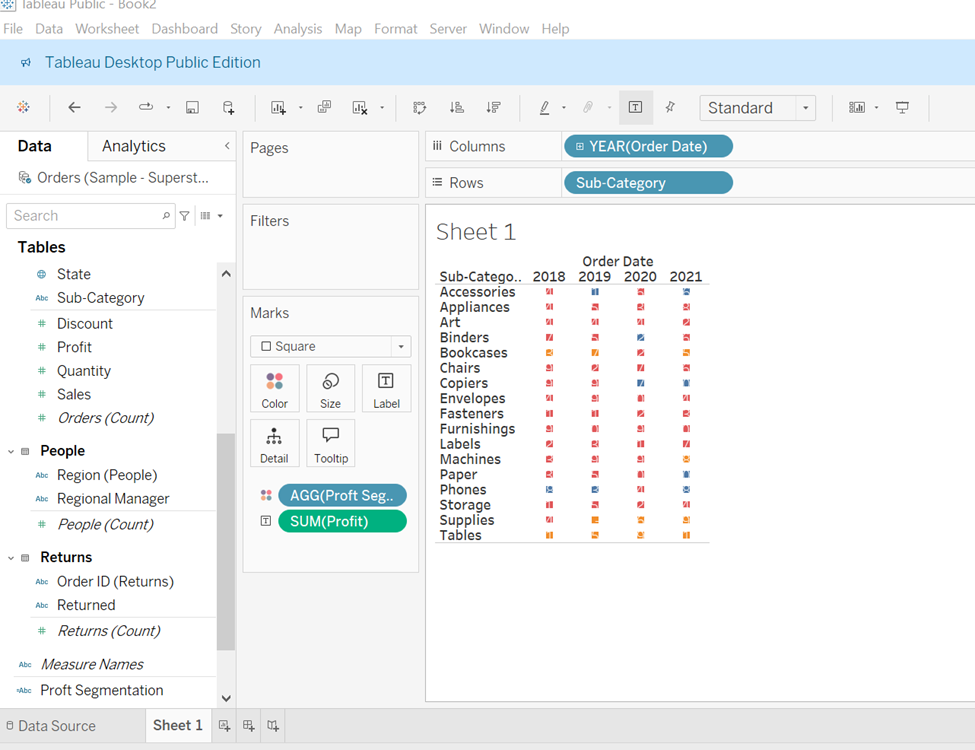Click the Undo back arrow
Viewport: 975px width, 750px height.
click(75, 108)
